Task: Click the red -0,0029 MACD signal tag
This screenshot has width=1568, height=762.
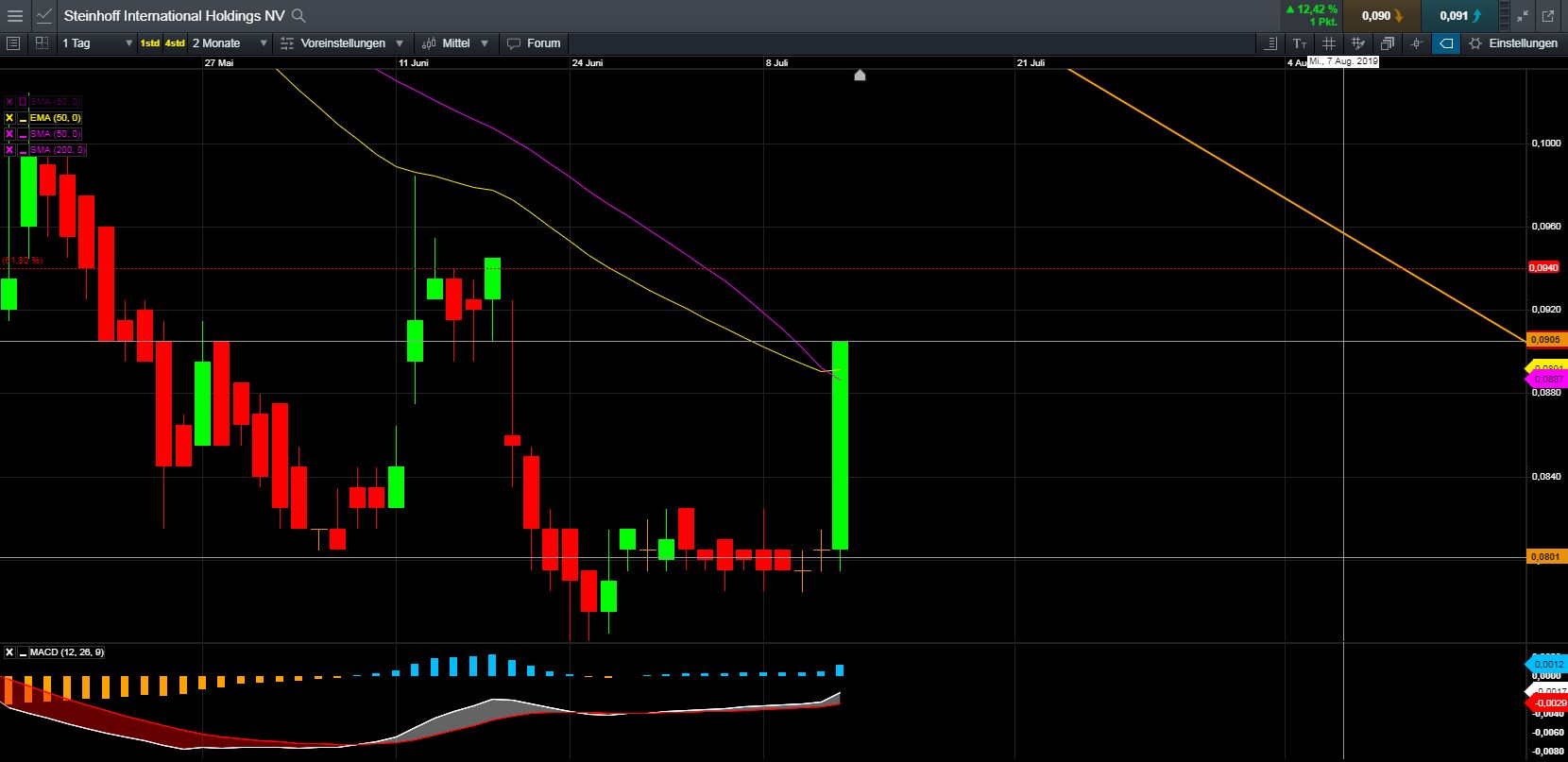Action: coord(1547,703)
